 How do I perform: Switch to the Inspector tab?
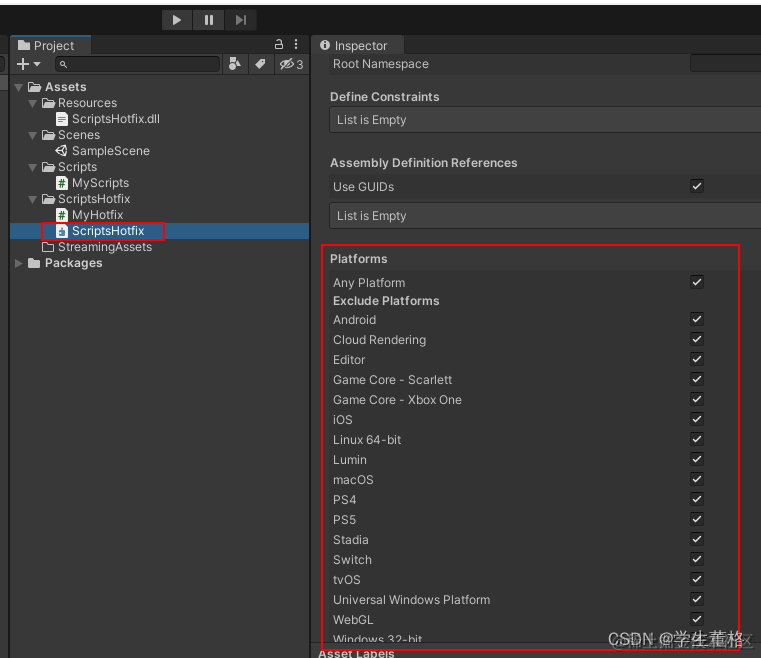click(357, 46)
